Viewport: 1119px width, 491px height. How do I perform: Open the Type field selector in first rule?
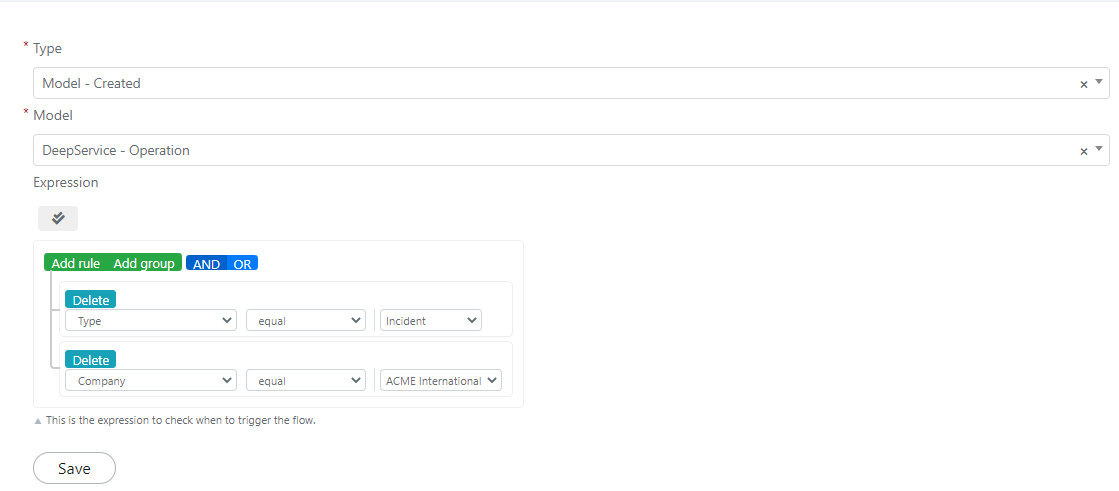[x=151, y=320]
